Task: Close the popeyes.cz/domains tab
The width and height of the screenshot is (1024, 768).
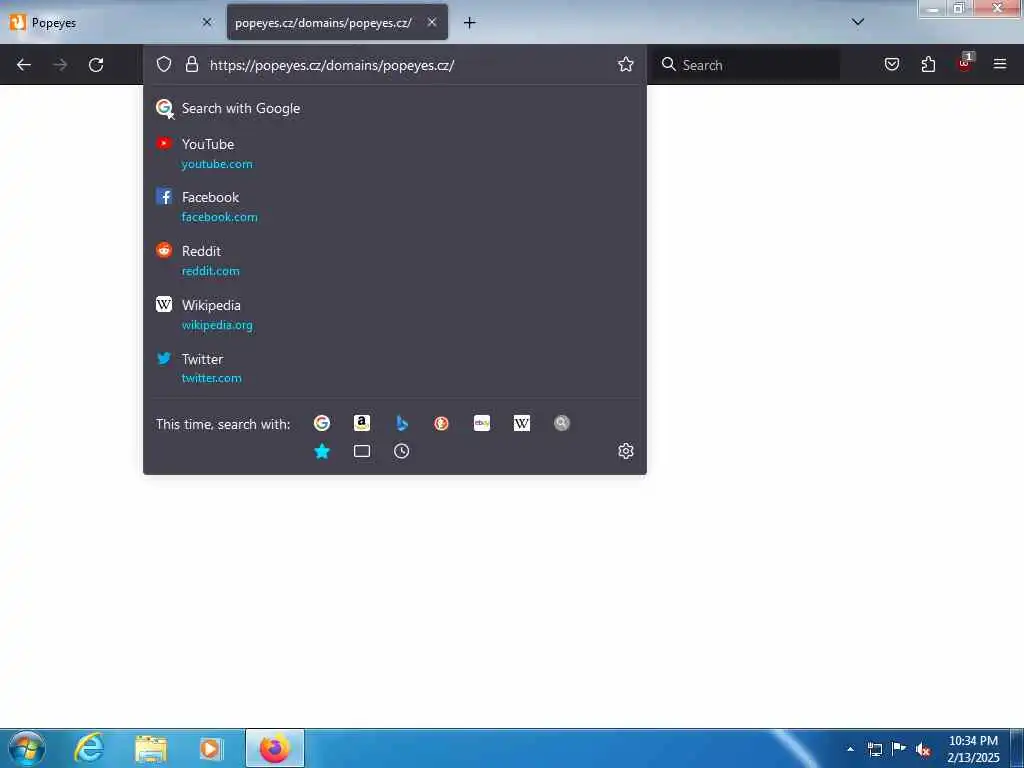Action: pyautogui.click(x=432, y=22)
